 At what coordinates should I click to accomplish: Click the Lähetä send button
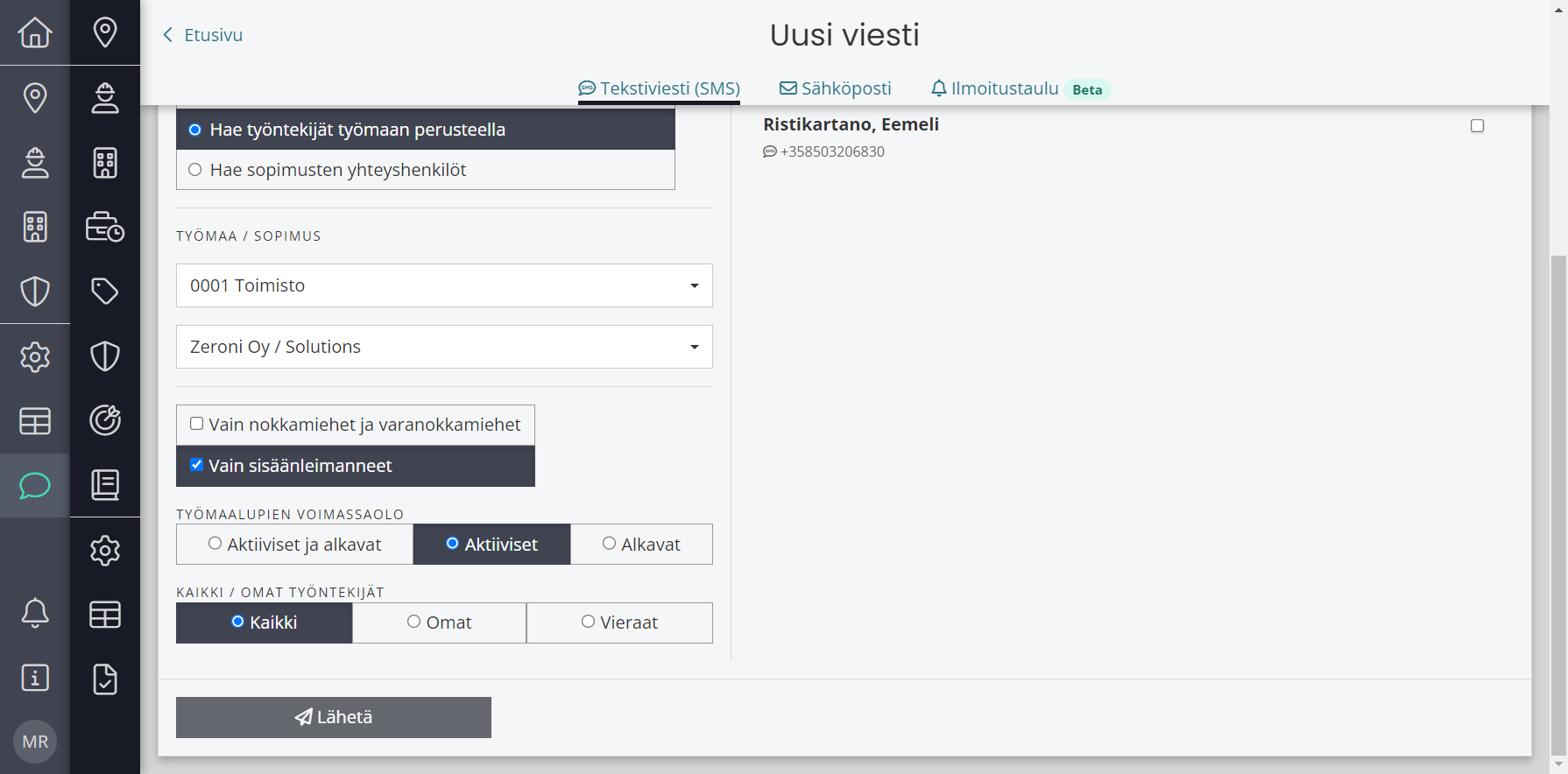point(334,717)
